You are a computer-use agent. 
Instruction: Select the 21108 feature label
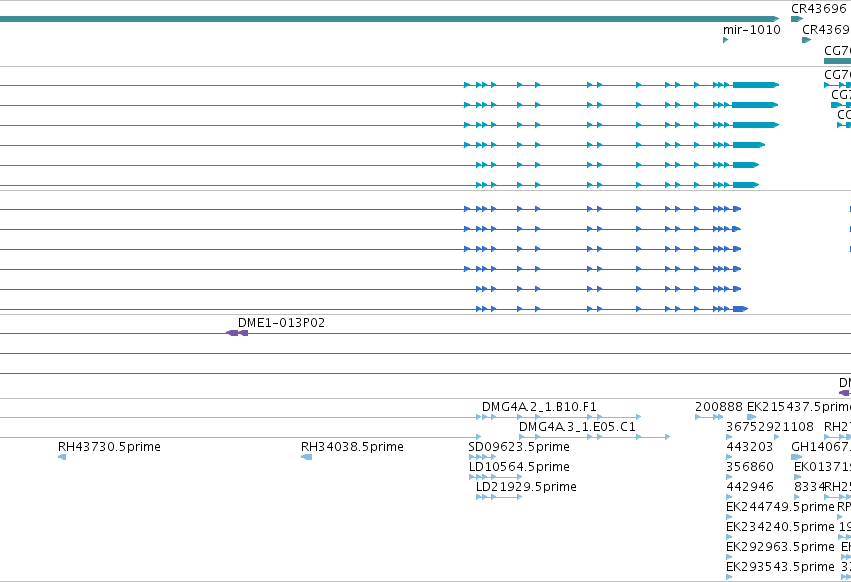(x=794, y=427)
